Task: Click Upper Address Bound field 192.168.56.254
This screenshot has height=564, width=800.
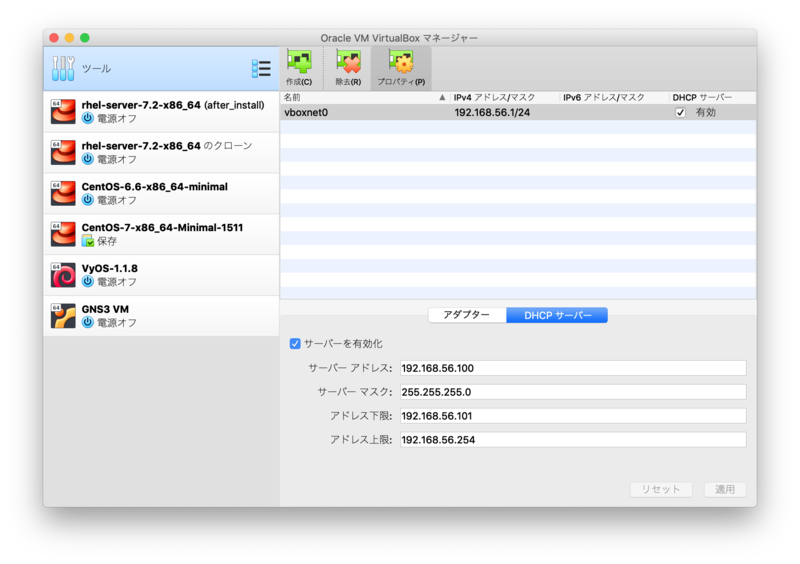Action: point(573,439)
